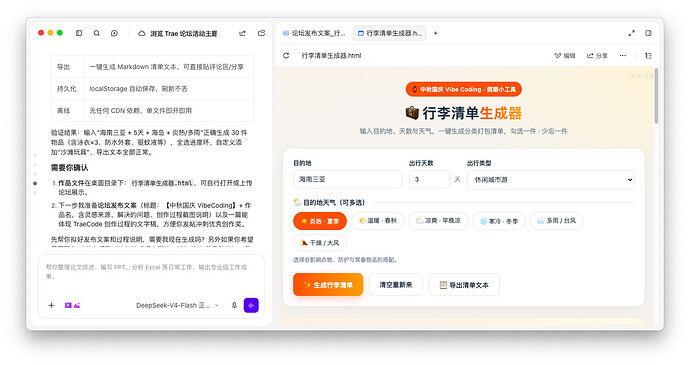The width and height of the screenshot is (690, 365).
Task: Switch to the 论坛发布文案 tab
Action: pyautogui.click(x=314, y=33)
